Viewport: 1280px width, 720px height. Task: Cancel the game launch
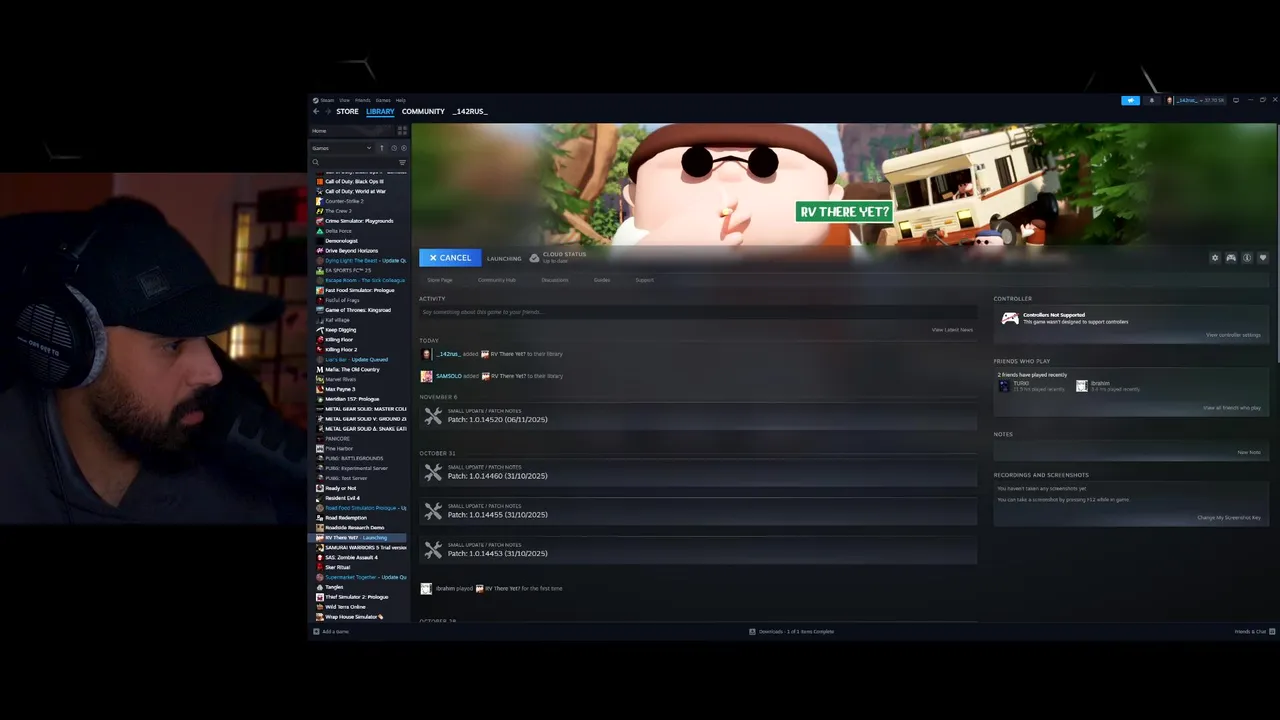click(450, 258)
